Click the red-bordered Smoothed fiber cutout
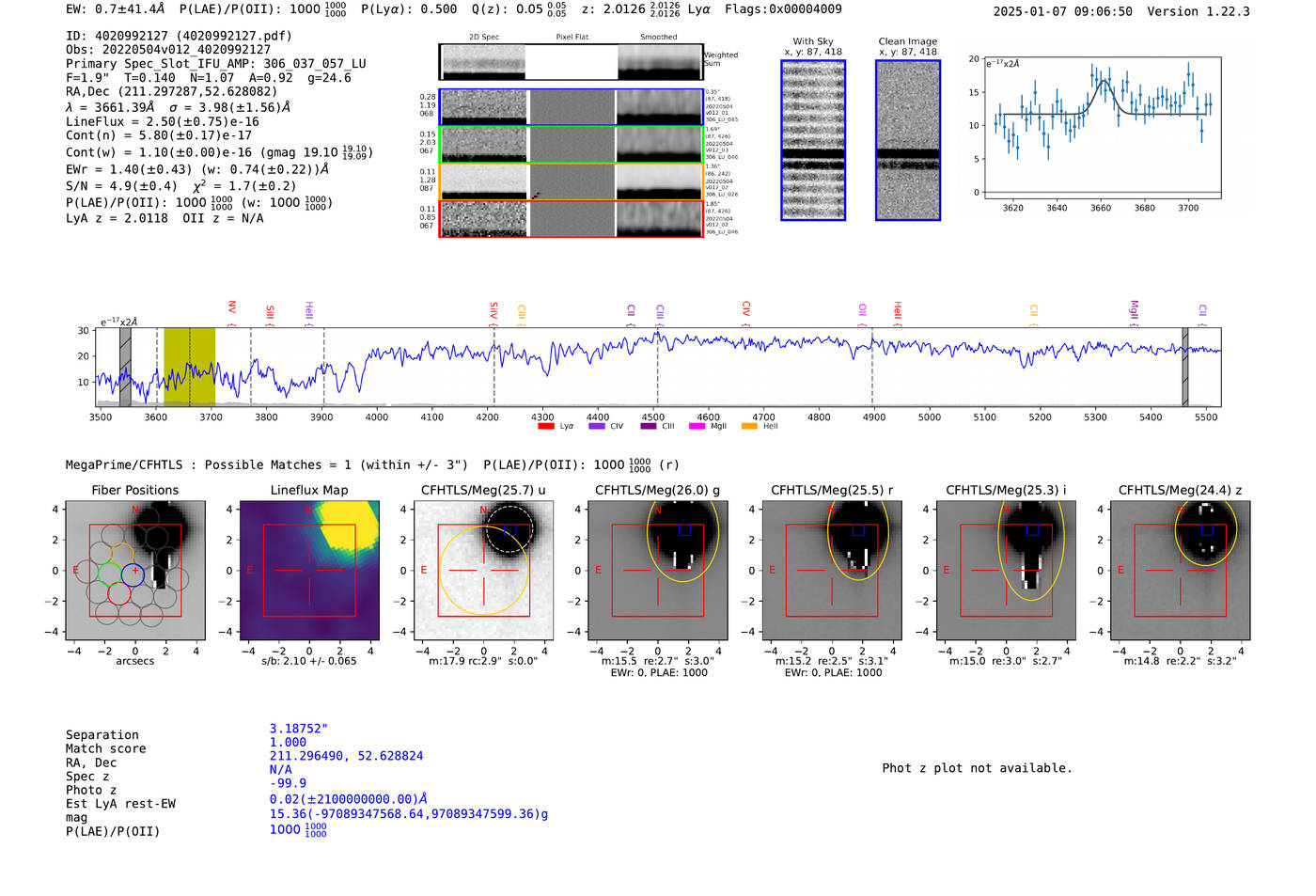 coord(660,218)
